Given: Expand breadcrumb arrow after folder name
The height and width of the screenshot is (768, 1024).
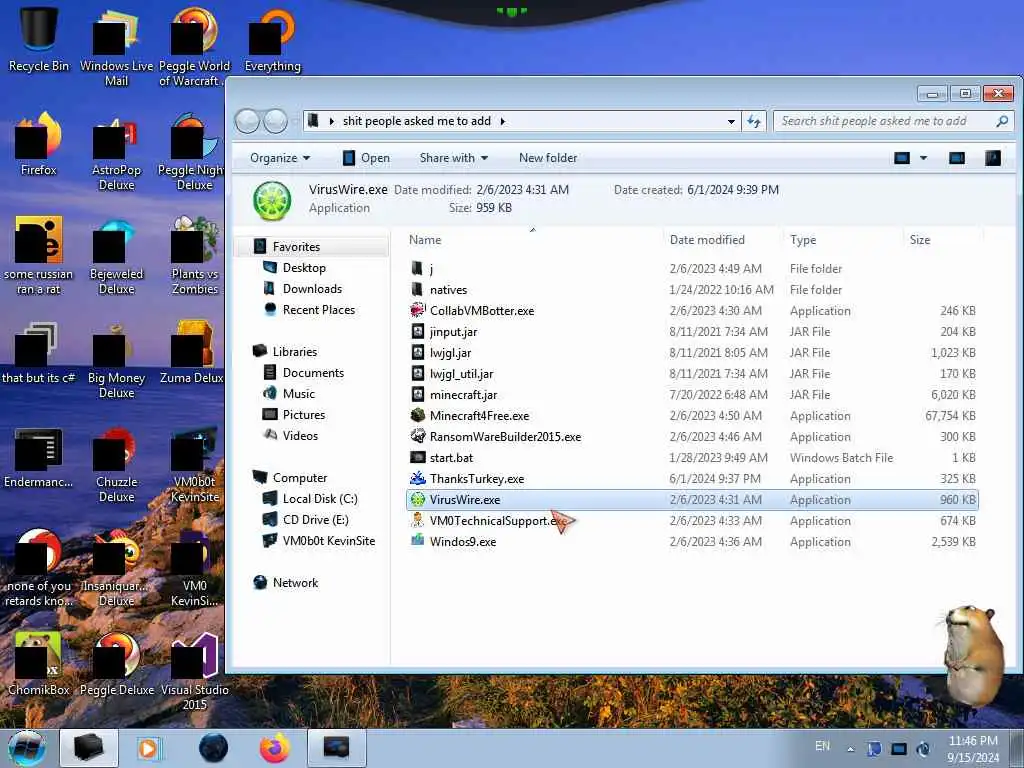Looking at the screenshot, I should tap(503, 121).
